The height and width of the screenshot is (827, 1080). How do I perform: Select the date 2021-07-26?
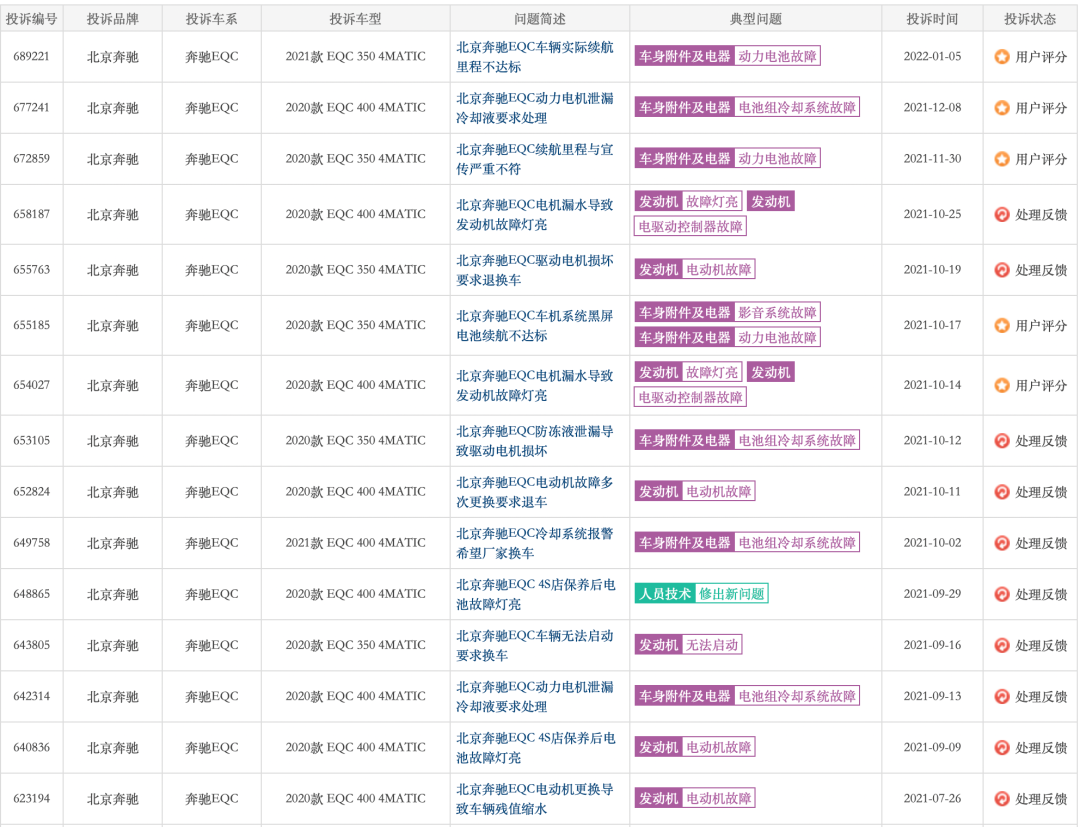(x=932, y=799)
